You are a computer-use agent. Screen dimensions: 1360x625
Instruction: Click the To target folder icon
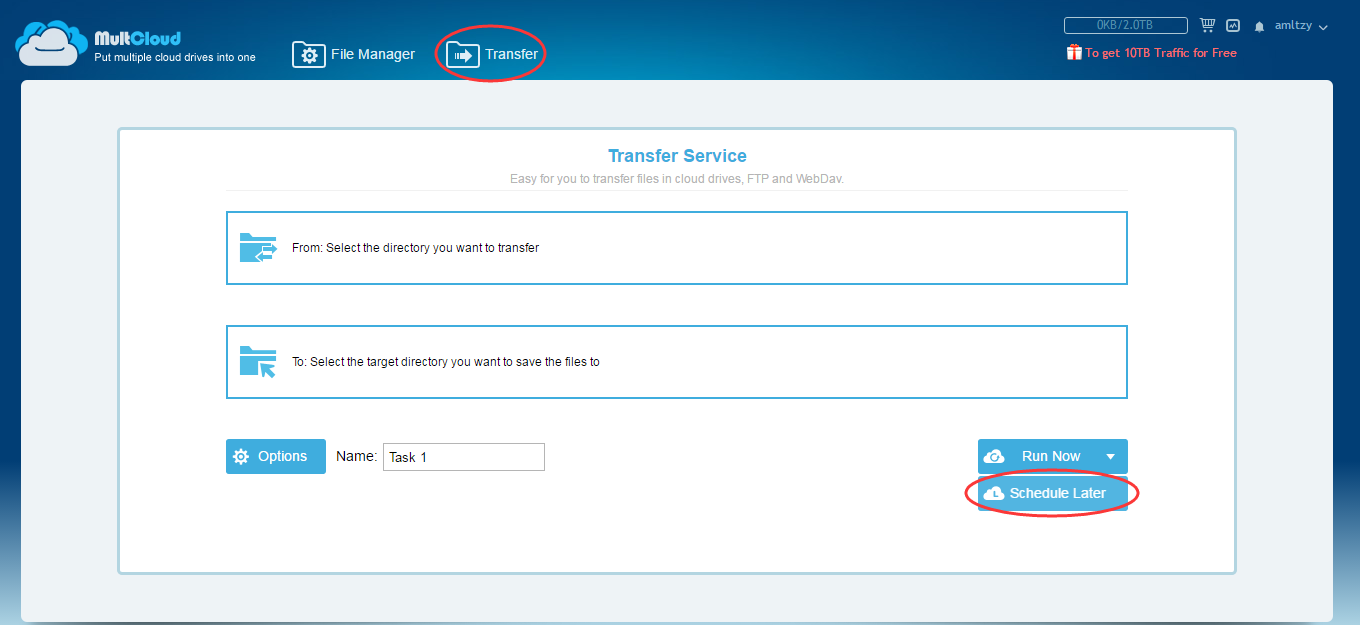pyautogui.click(x=258, y=361)
